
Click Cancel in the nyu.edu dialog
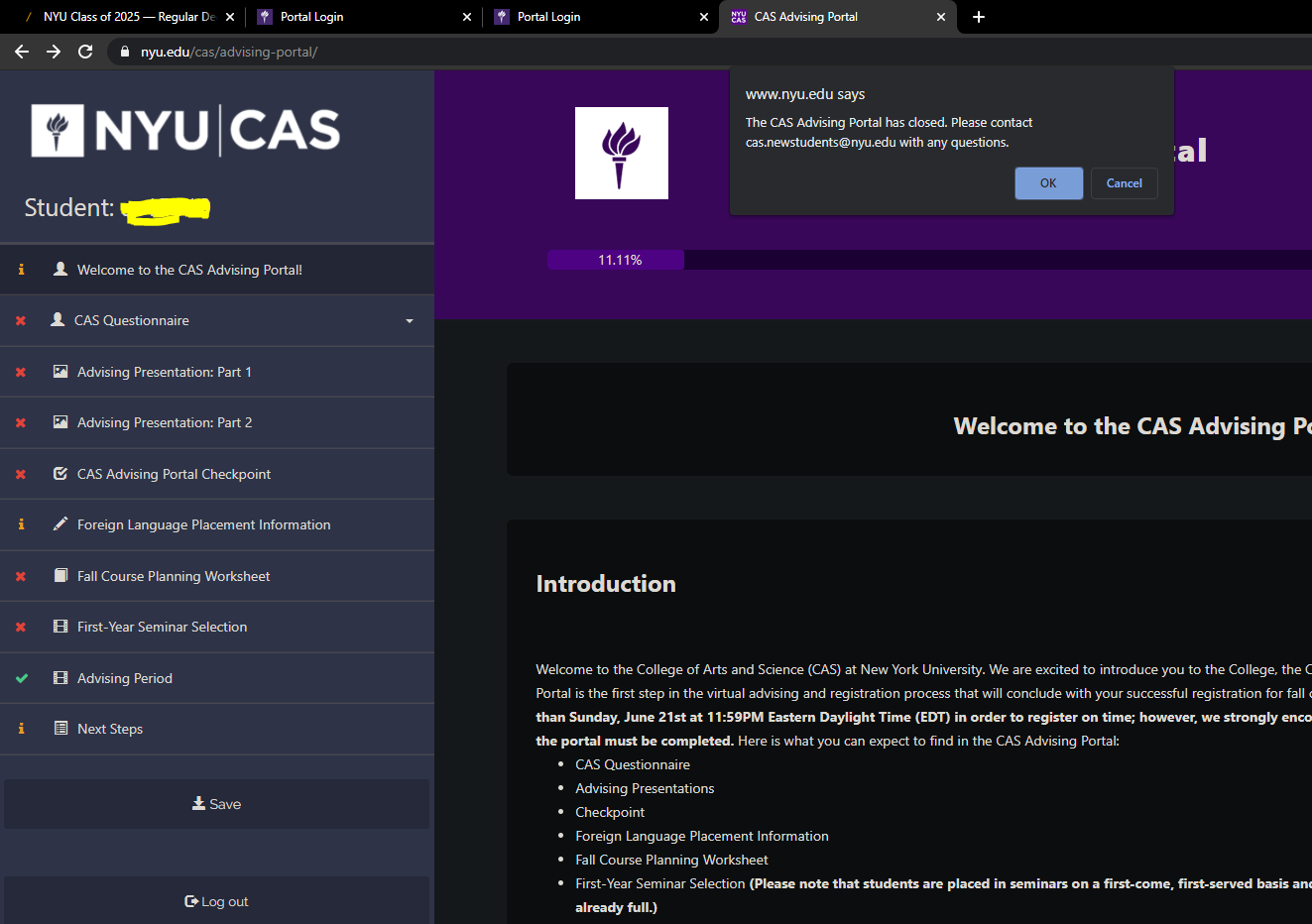1125,183
